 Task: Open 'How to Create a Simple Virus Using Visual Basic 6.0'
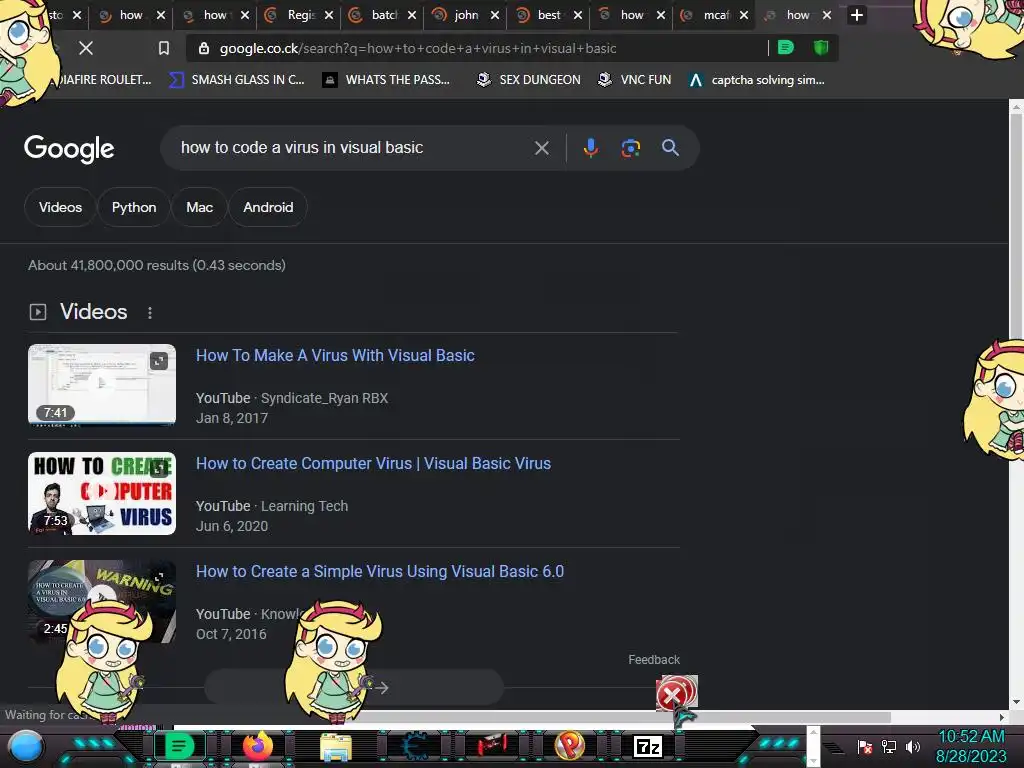click(380, 571)
